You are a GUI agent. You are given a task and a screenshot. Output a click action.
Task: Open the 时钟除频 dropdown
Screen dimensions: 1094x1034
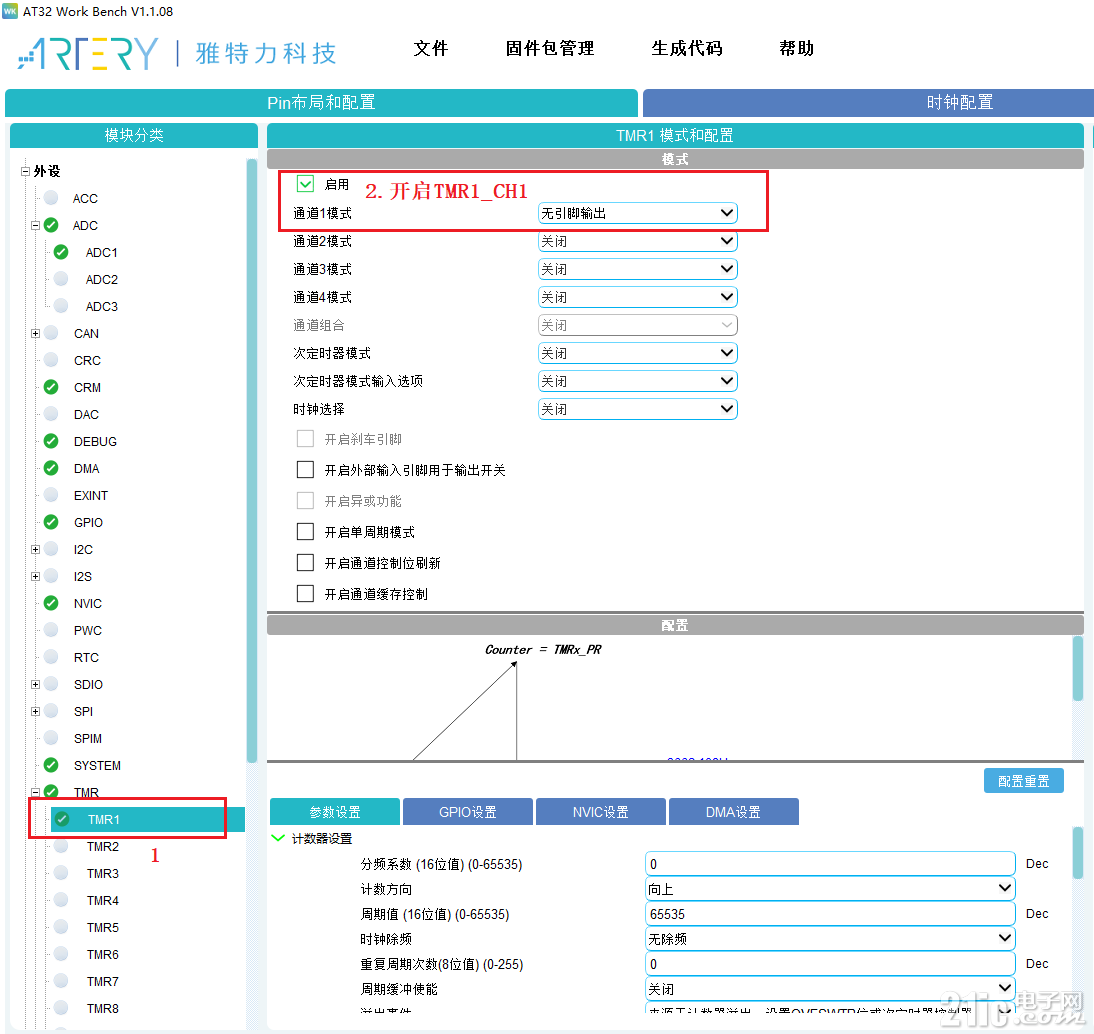[830, 938]
